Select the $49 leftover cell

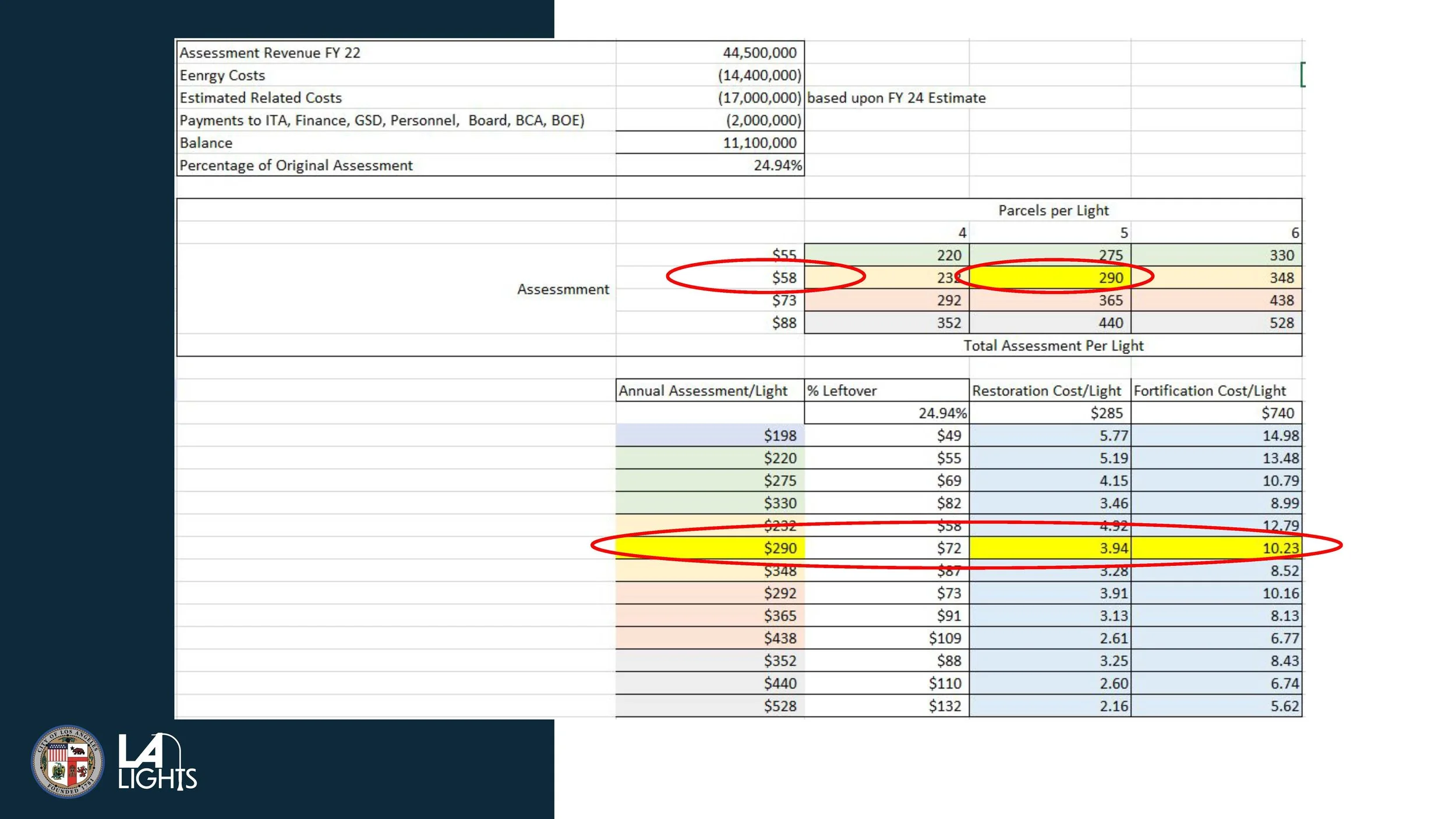[887, 435]
